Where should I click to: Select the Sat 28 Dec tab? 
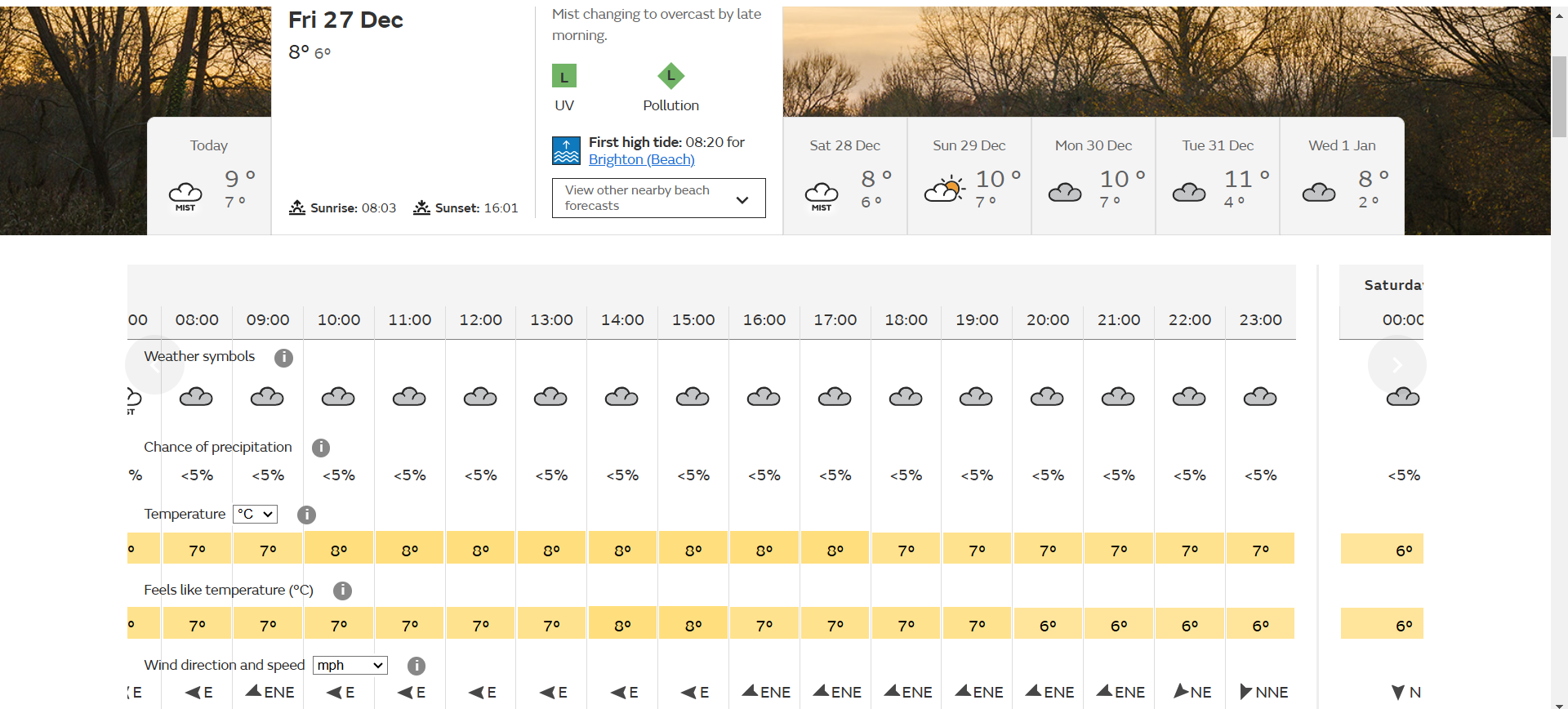[x=845, y=176]
